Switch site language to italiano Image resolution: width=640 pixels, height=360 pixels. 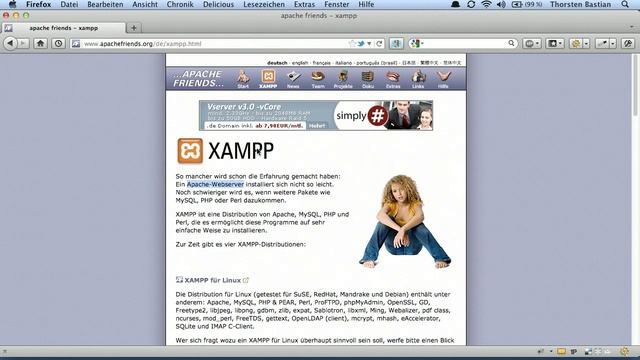click(x=343, y=63)
